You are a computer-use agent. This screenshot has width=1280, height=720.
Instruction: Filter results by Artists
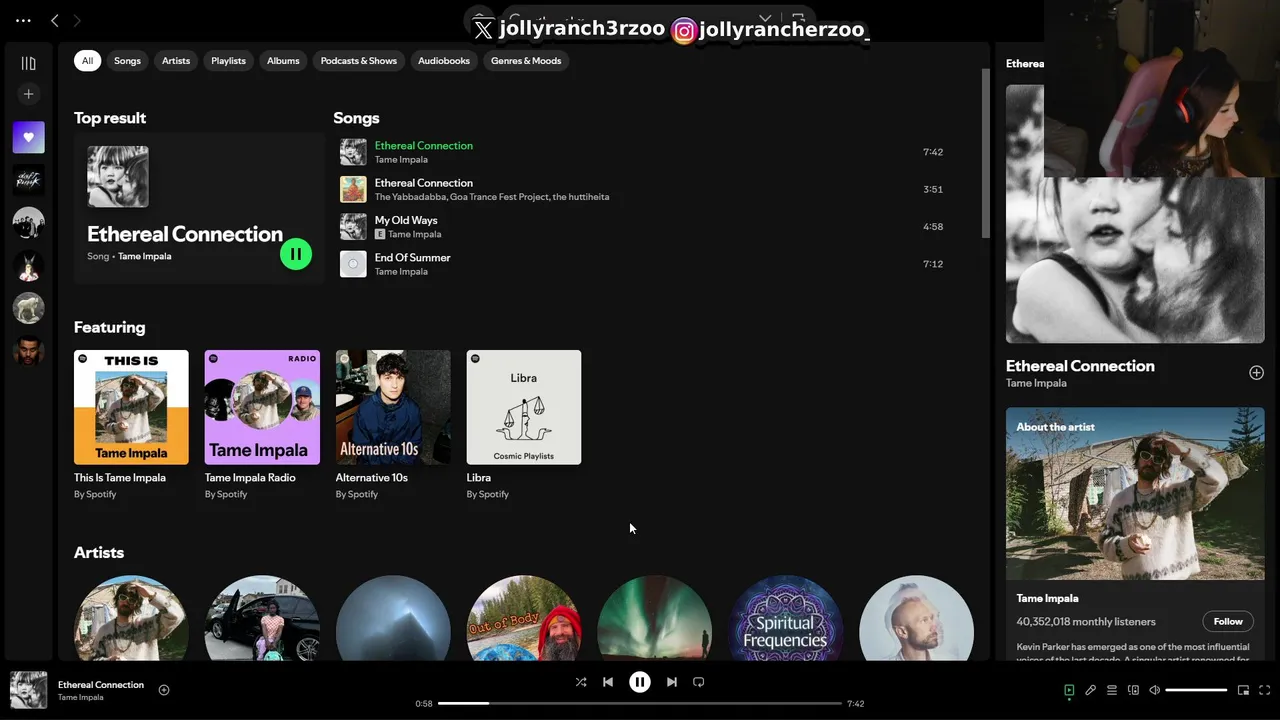(x=176, y=61)
